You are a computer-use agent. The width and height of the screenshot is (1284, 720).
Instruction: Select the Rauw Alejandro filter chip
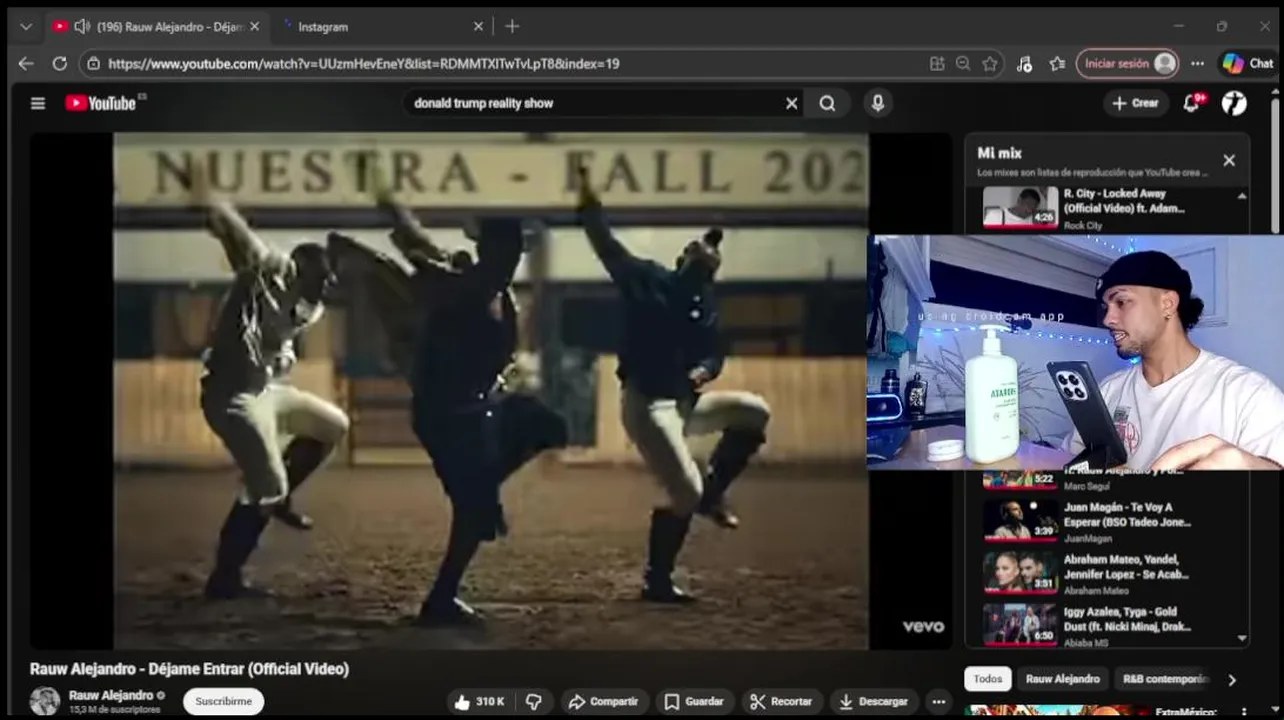(x=1062, y=679)
